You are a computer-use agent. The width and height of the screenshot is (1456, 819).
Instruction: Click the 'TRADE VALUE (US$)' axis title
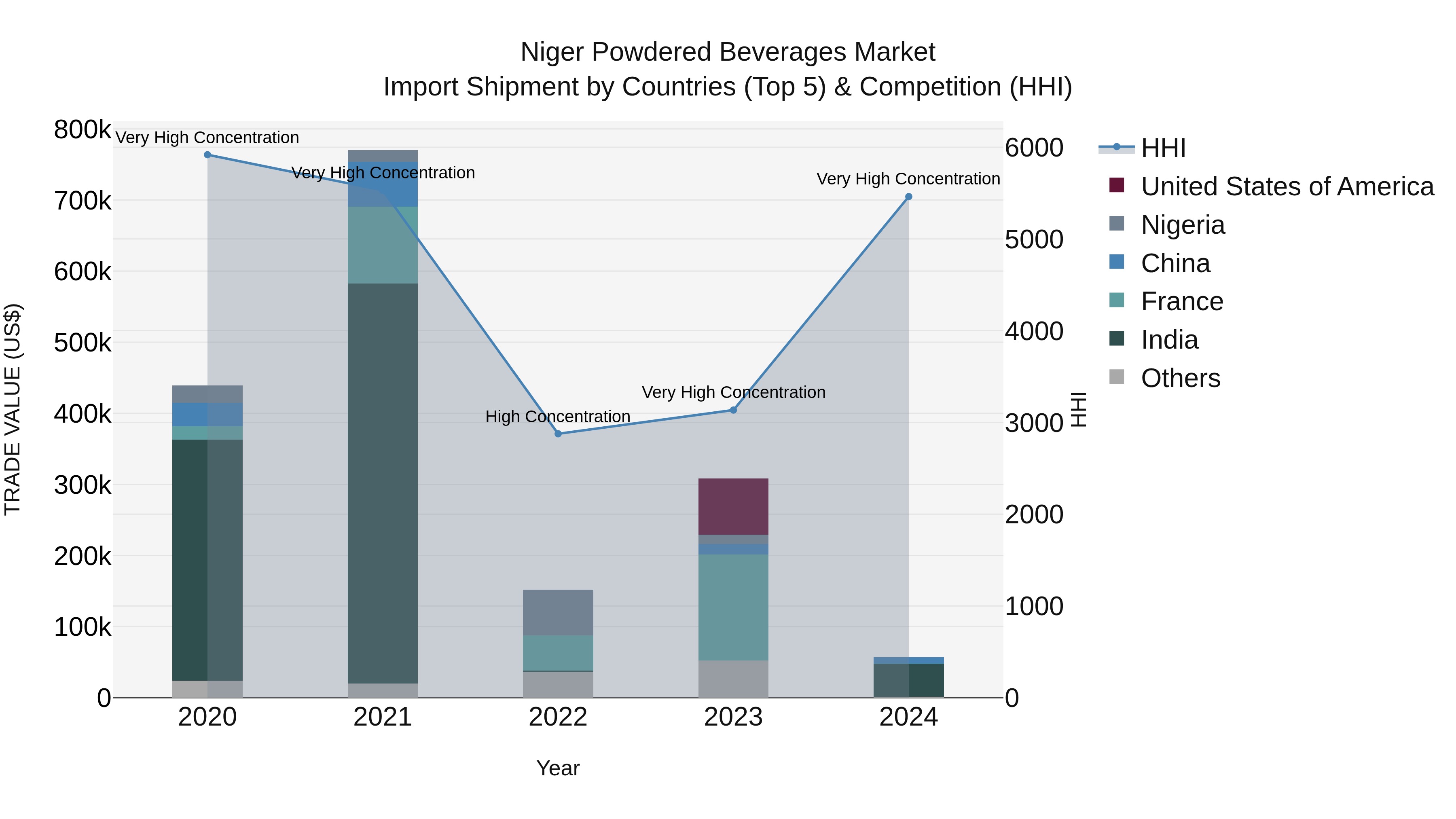coord(13,410)
